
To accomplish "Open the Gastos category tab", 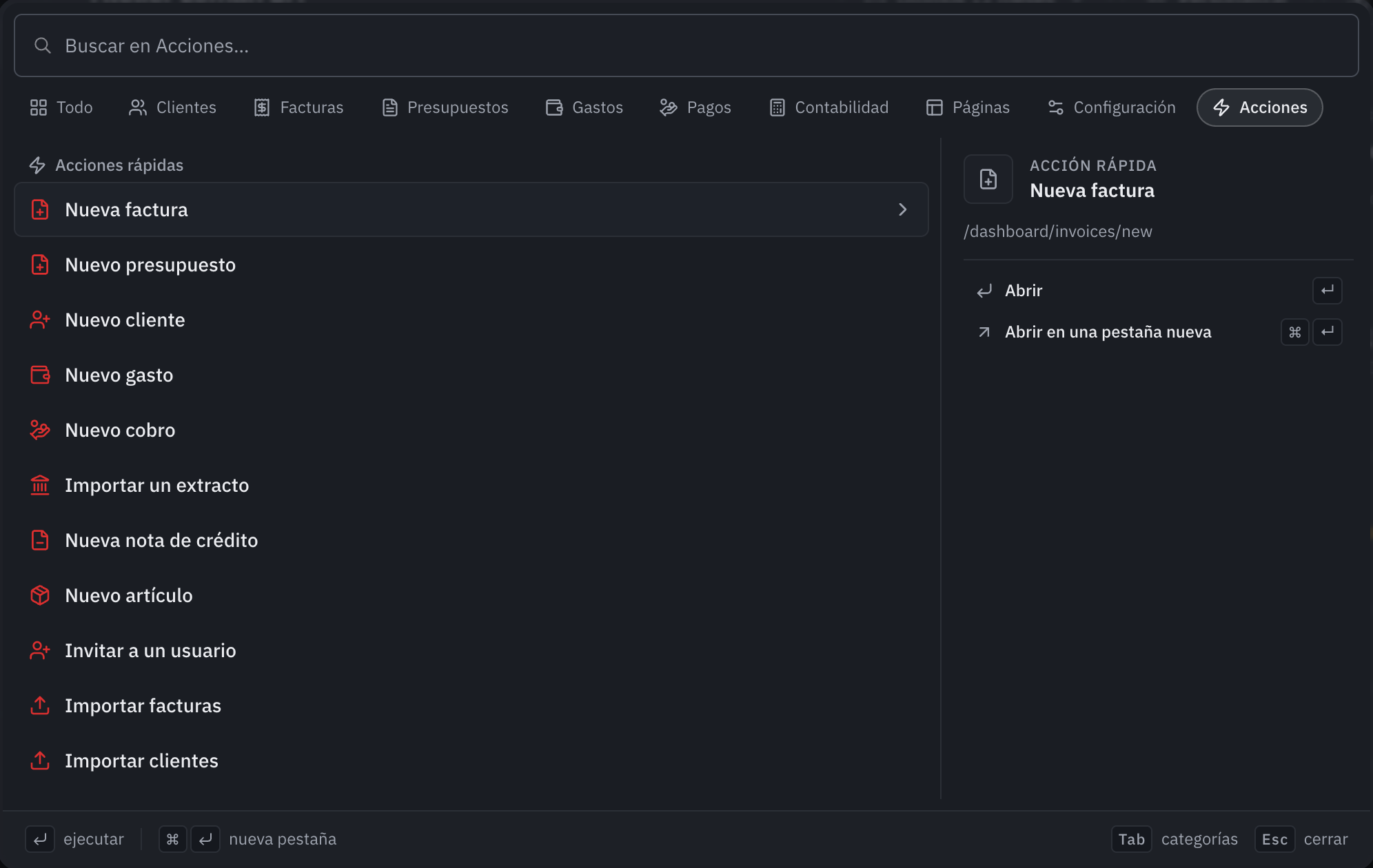I will point(584,107).
